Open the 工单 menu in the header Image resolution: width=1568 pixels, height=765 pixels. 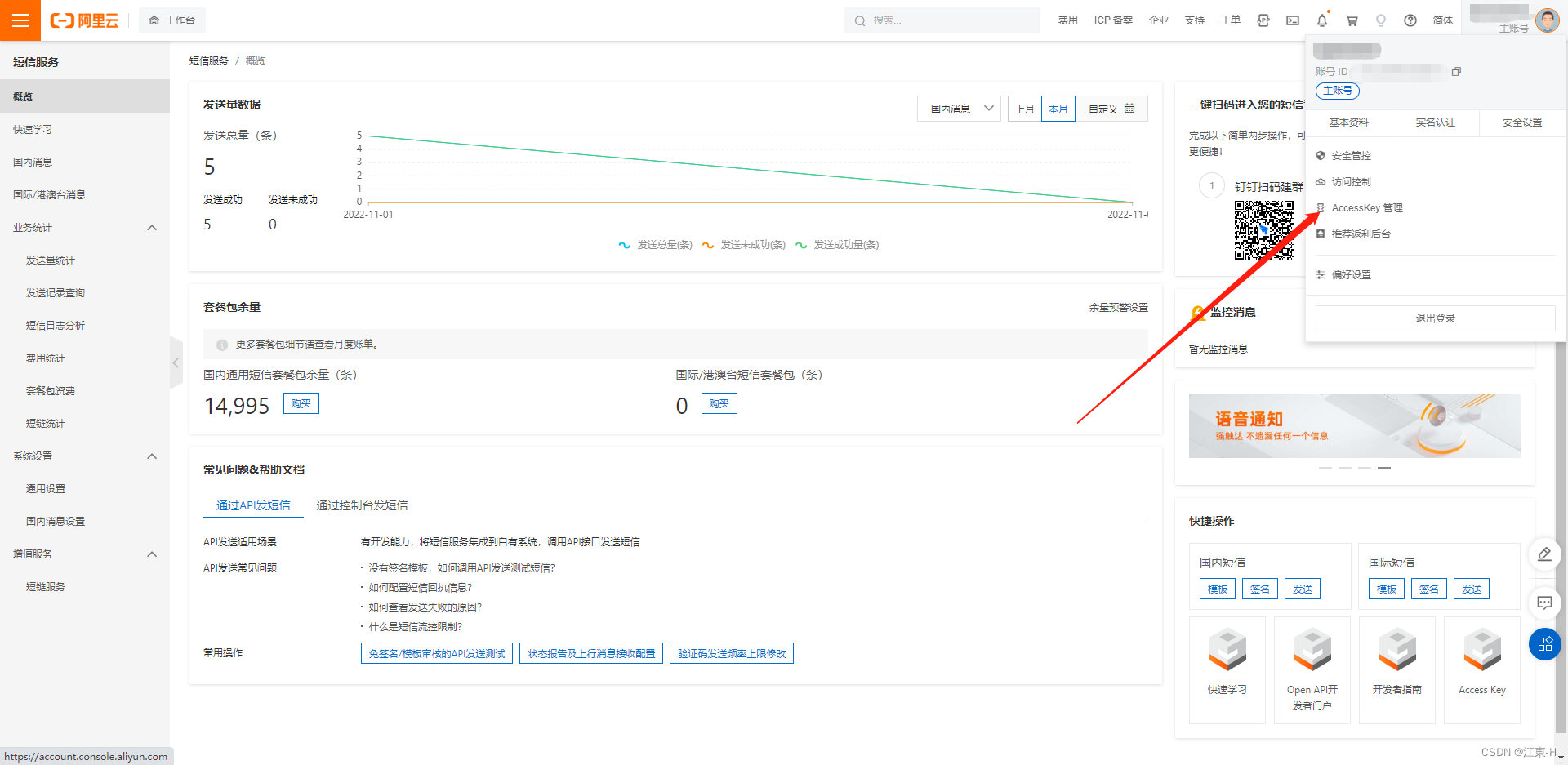coord(1231,20)
